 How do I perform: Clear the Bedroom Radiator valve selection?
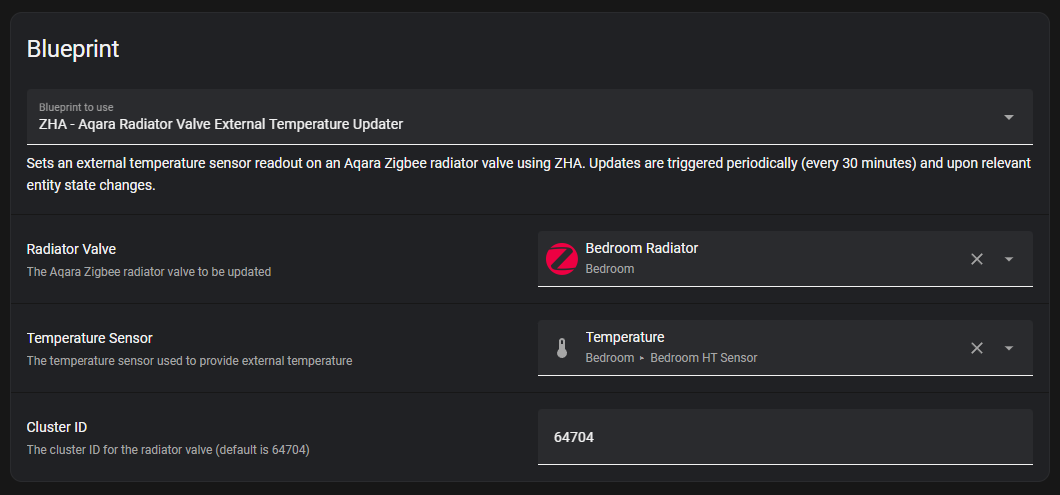(977, 259)
